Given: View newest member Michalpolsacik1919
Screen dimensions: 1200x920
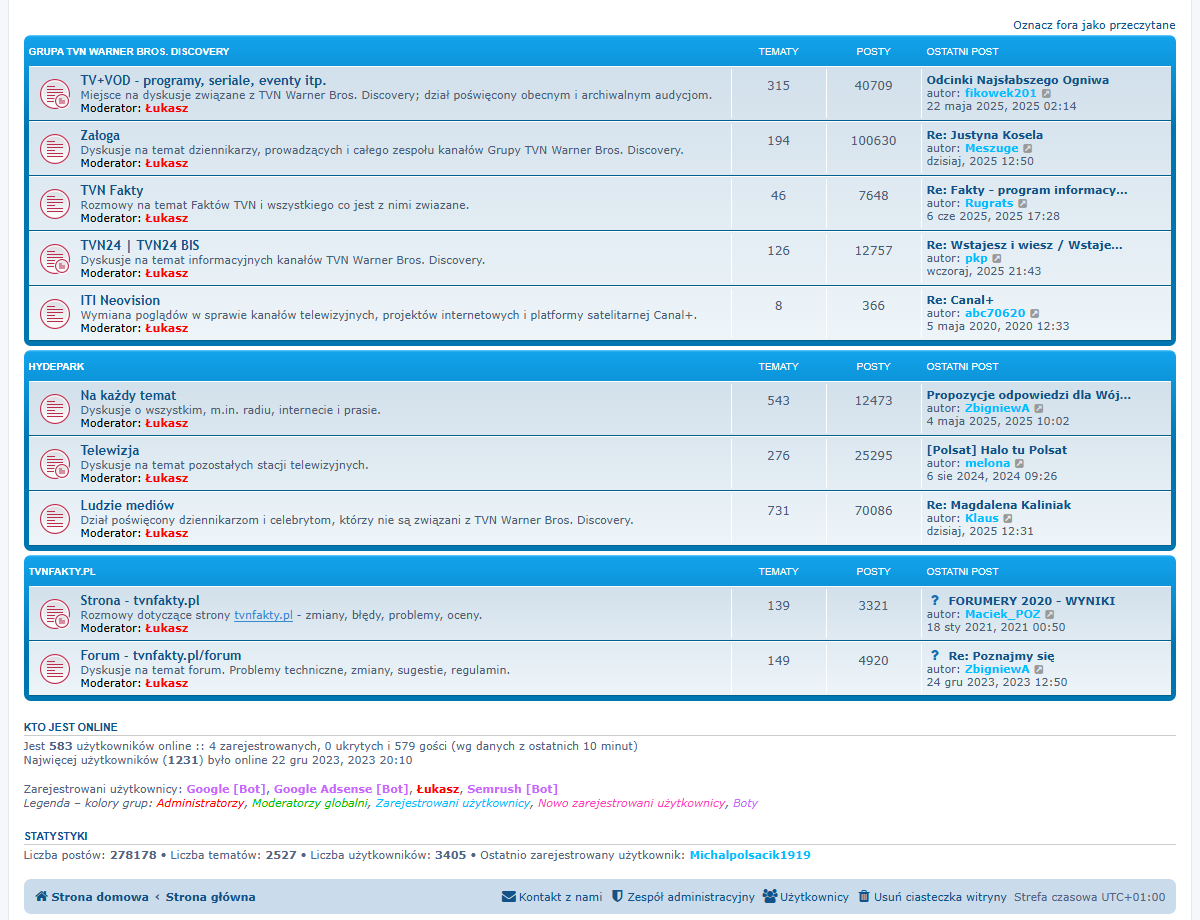Looking at the screenshot, I should (750, 855).
